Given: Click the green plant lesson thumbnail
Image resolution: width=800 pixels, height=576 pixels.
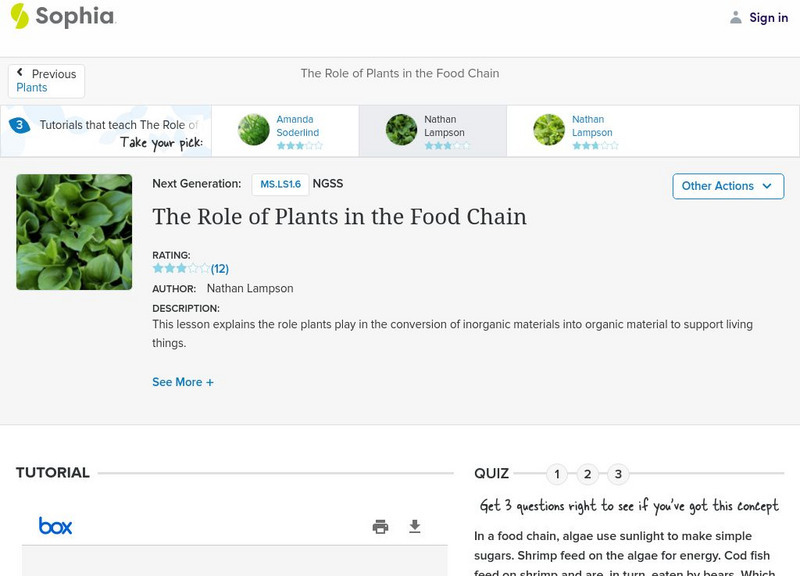Looking at the screenshot, I should [74, 232].
